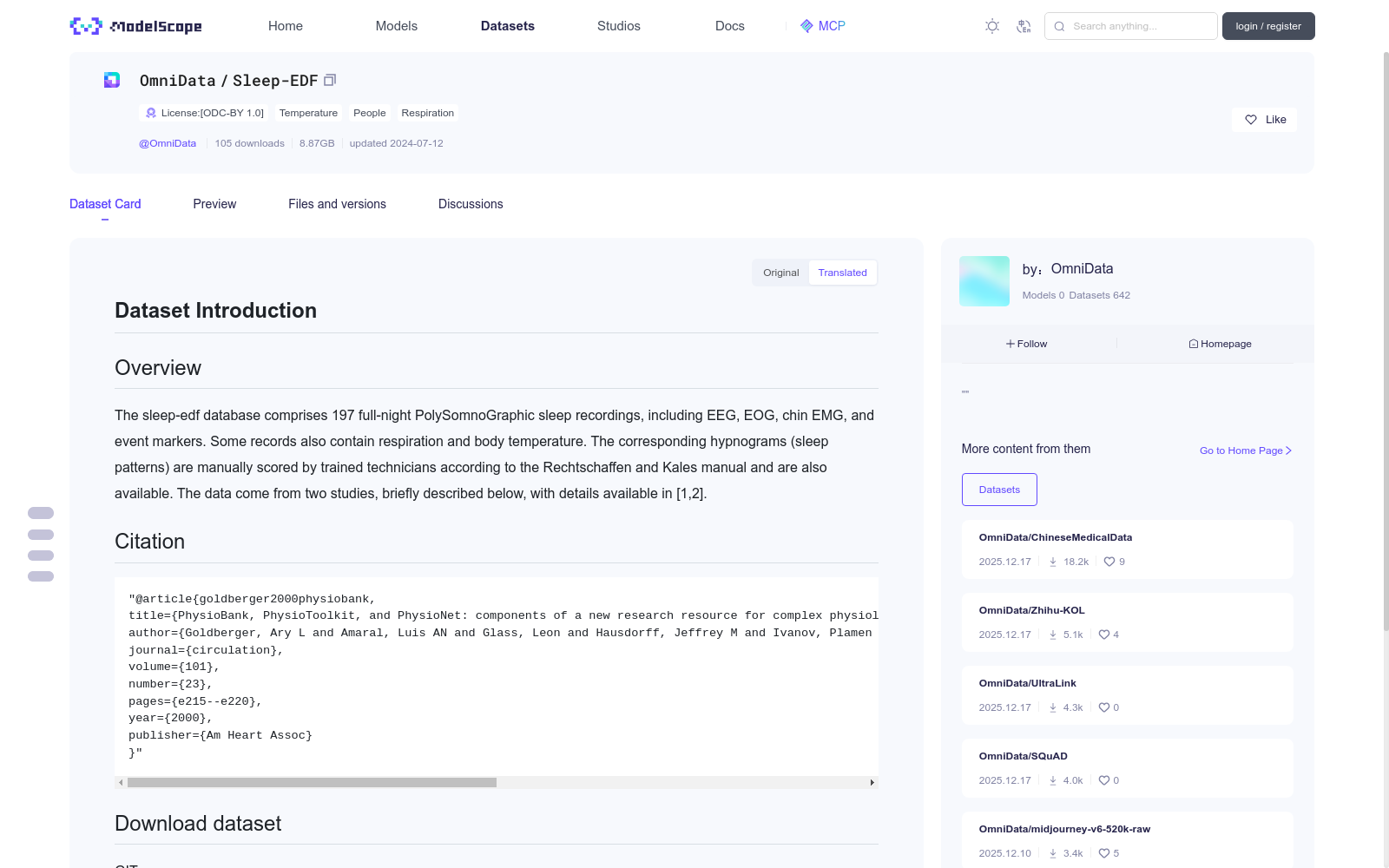Copy the dataset name OmniData/Sleep-EDF
The height and width of the screenshot is (868, 1389).
pyautogui.click(x=330, y=80)
